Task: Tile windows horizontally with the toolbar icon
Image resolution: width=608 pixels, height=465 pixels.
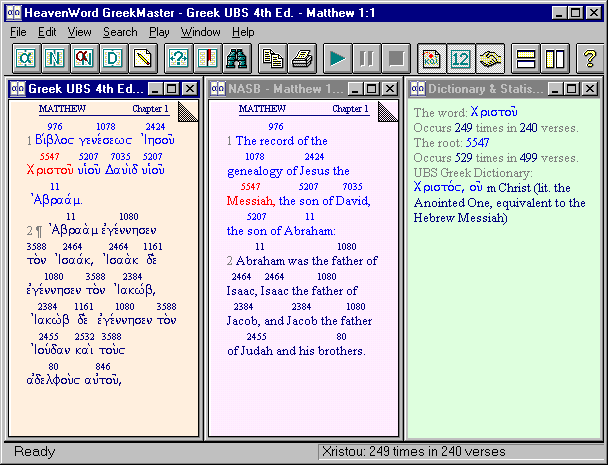Action: 526,59
